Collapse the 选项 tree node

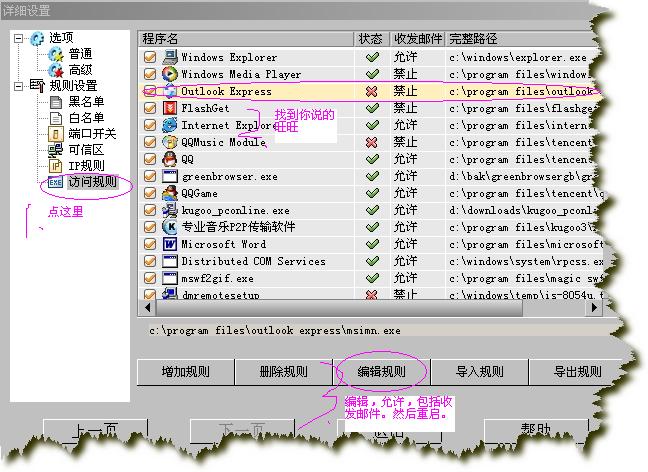(18, 38)
